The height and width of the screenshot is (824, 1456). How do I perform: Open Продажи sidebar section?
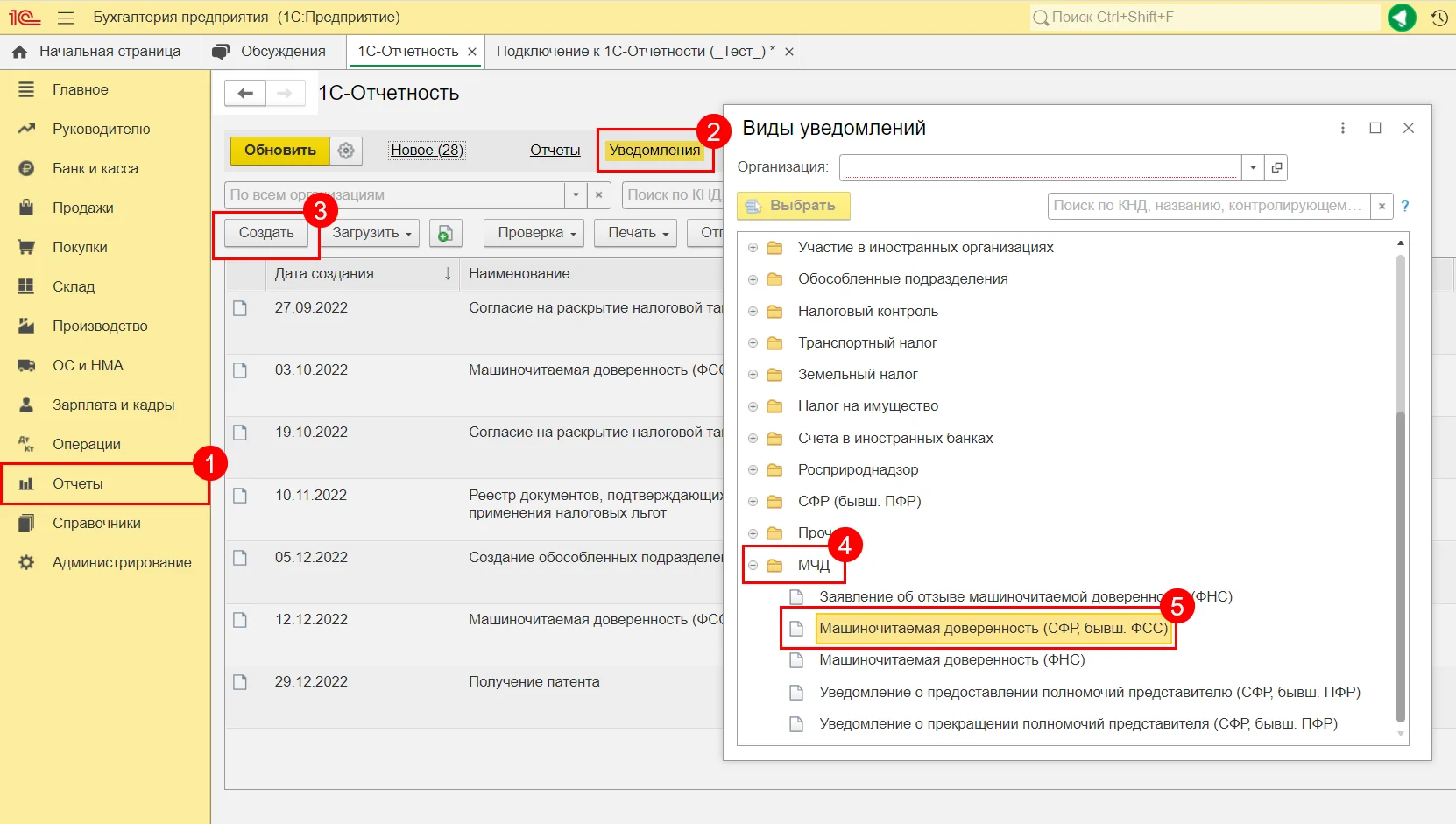coord(83,208)
